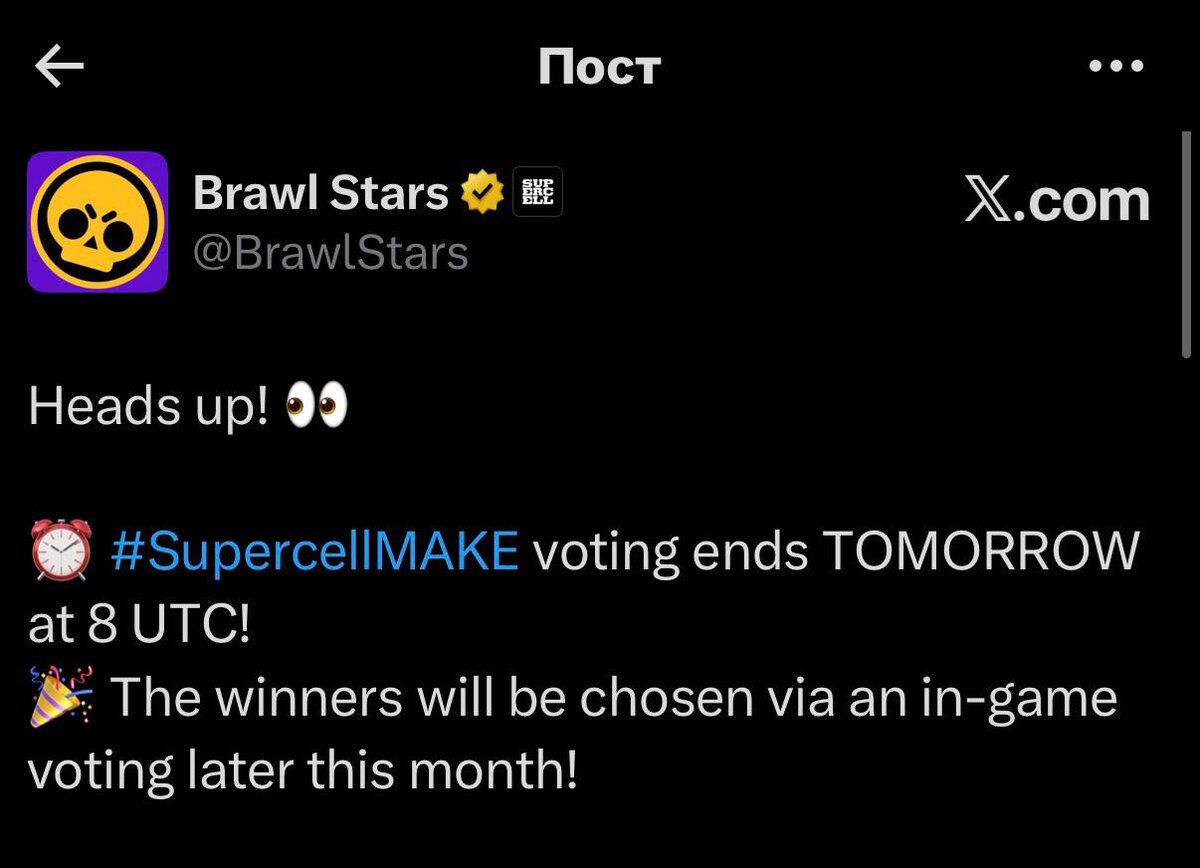Open the three-dot more options menu

pyautogui.click(x=1115, y=67)
